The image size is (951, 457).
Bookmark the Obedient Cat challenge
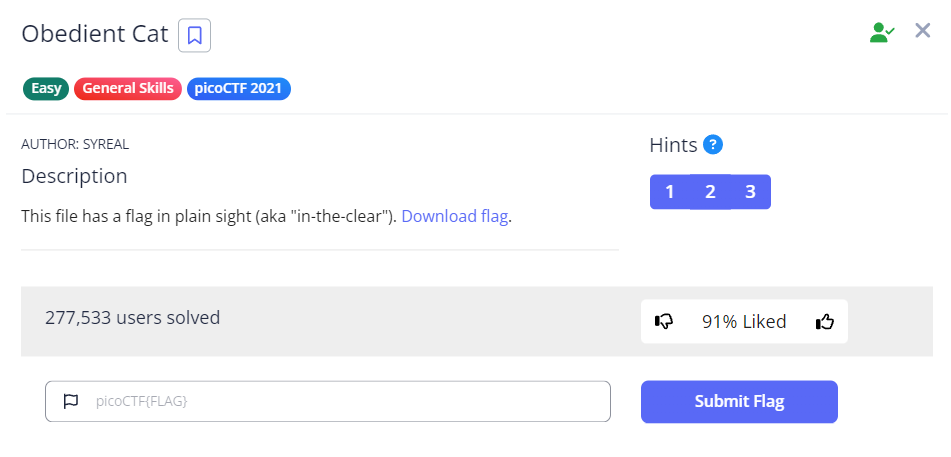[x=194, y=36]
